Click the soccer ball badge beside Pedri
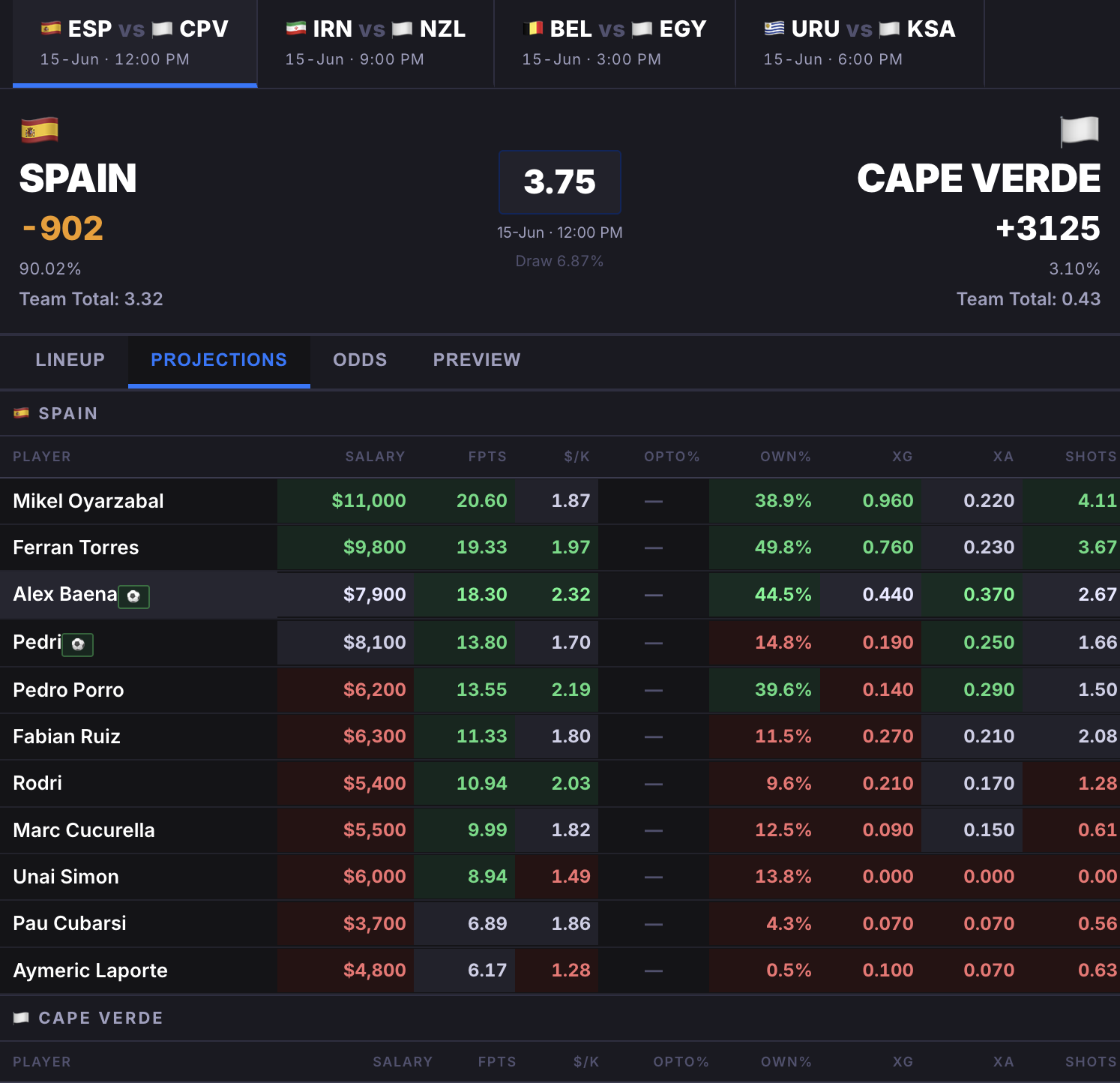This screenshot has width=1120, height=1083. 78,644
